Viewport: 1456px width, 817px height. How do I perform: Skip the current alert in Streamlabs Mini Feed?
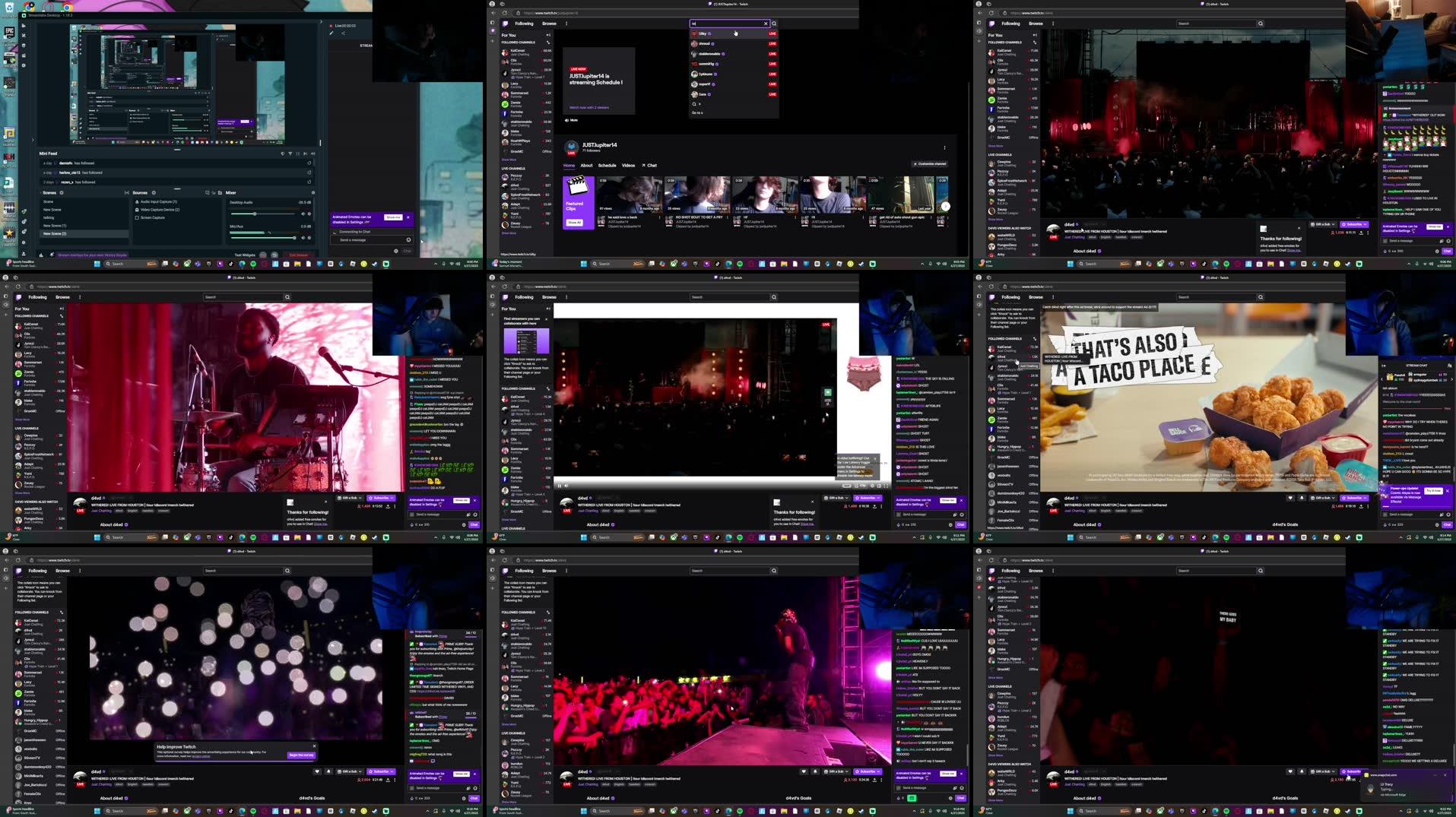click(305, 154)
